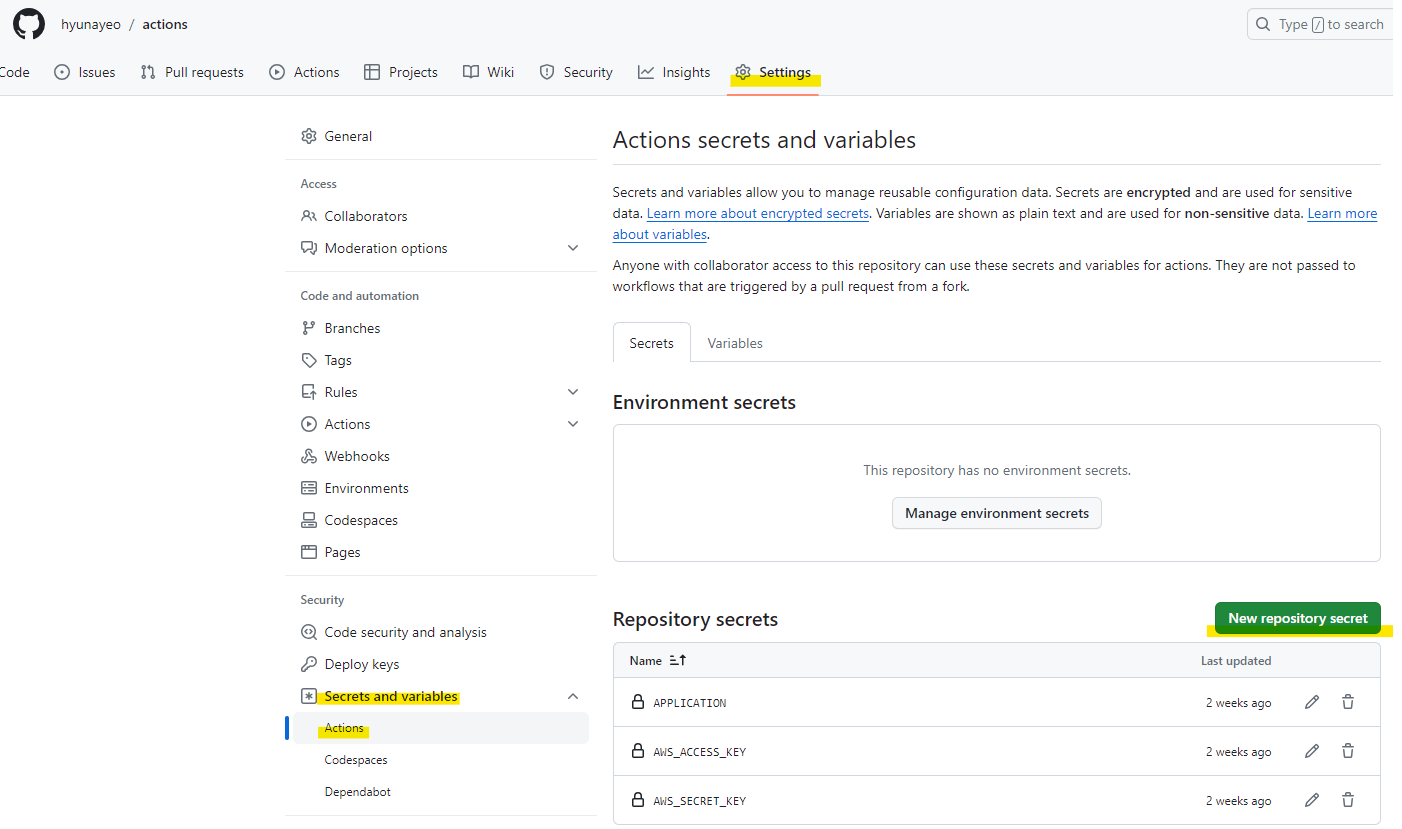Open the about variables link
1402x829 pixels.
(x=660, y=235)
